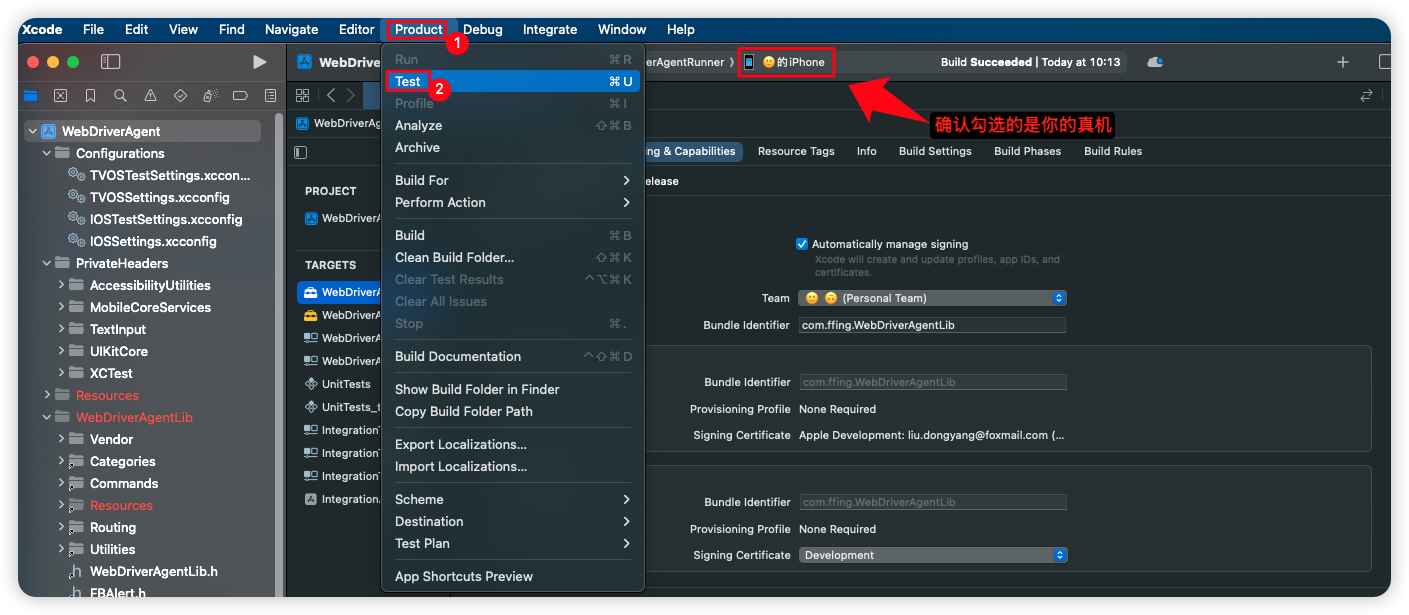Viewport: 1409px width, 615px height.
Task: Select the iPhone run destination
Action: pyautogui.click(x=785, y=62)
